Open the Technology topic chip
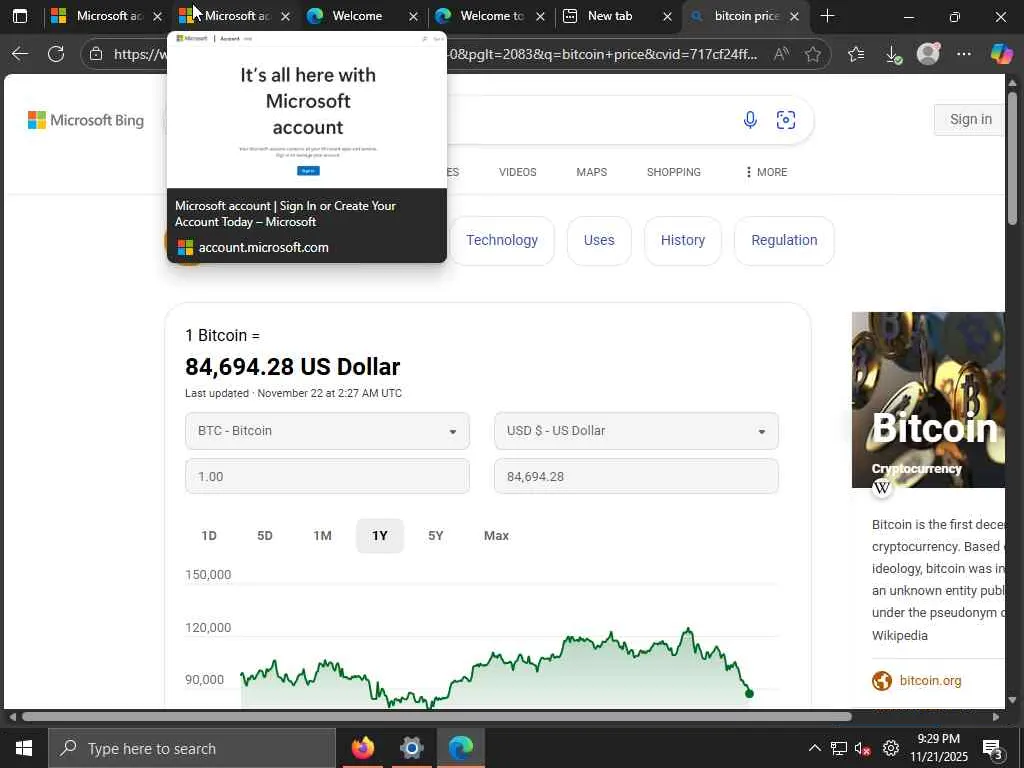Screen dimensions: 1024x768 tap(502, 240)
